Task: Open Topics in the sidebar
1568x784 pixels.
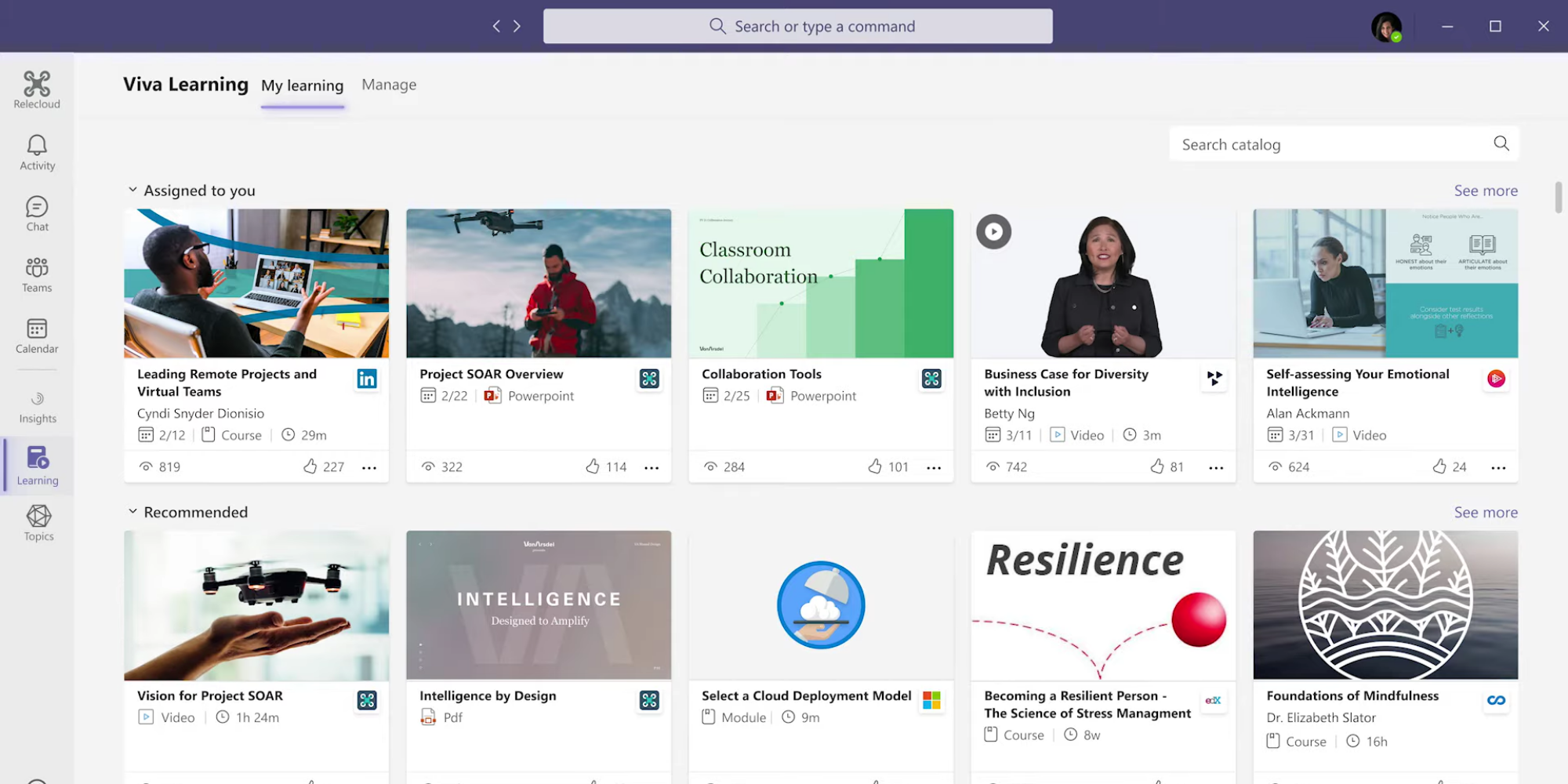Action: pos(38,523)
